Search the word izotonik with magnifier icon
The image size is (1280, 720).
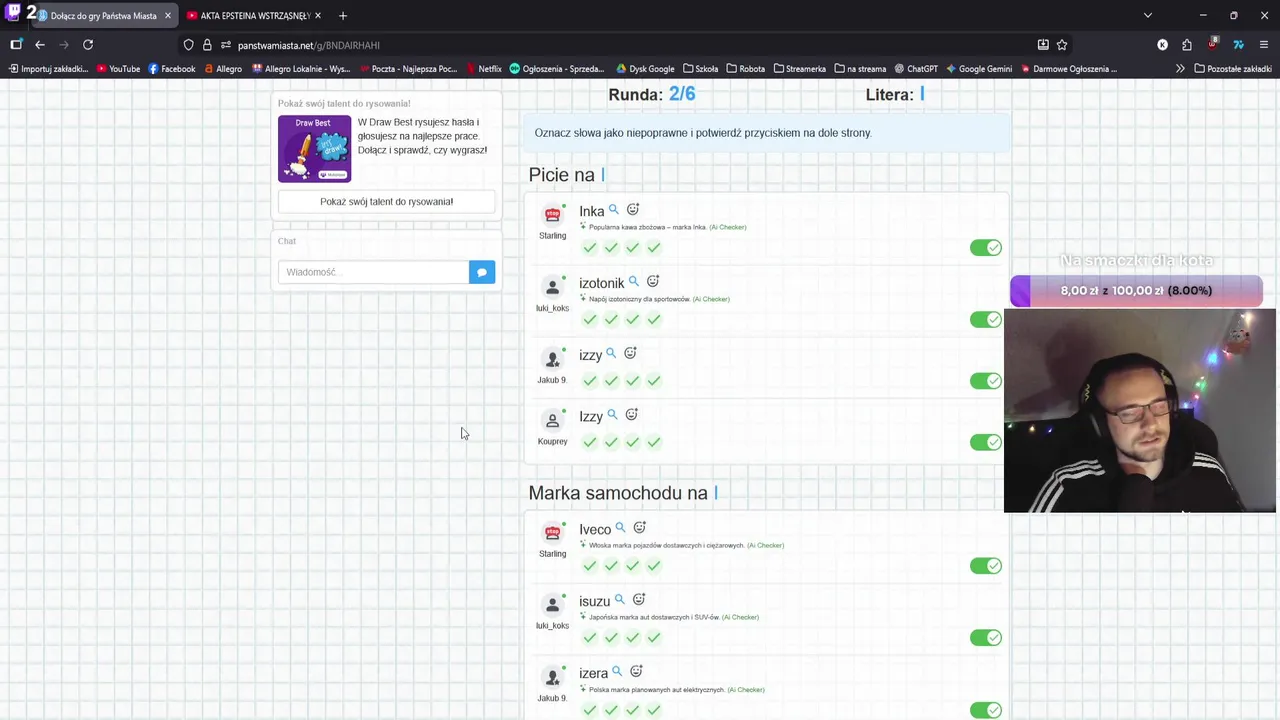(x=634, y=282)
